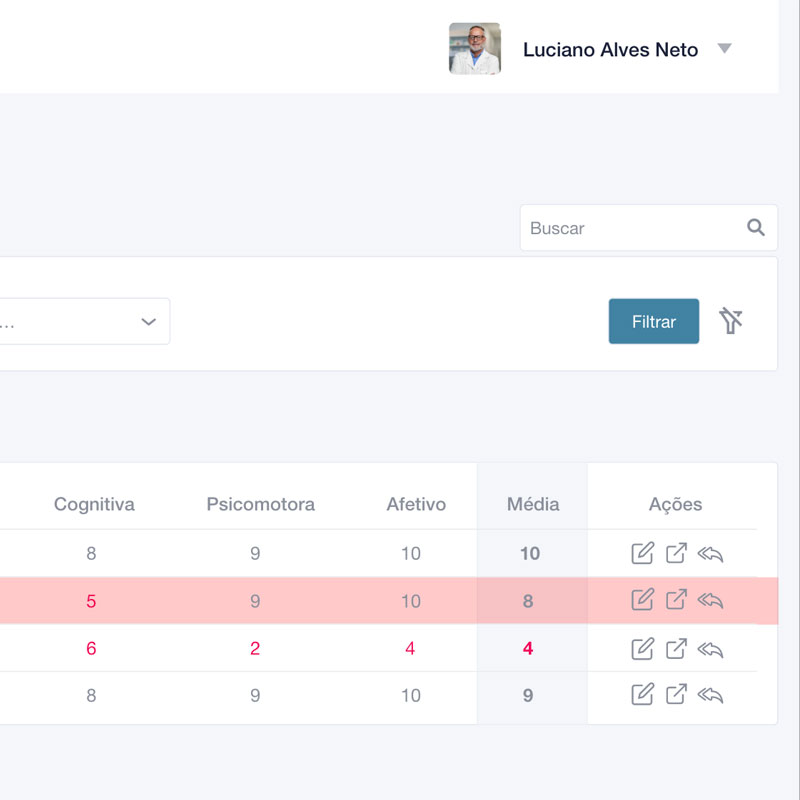
Task: Click reply-all icon in first row
Action: pos(711,553)
